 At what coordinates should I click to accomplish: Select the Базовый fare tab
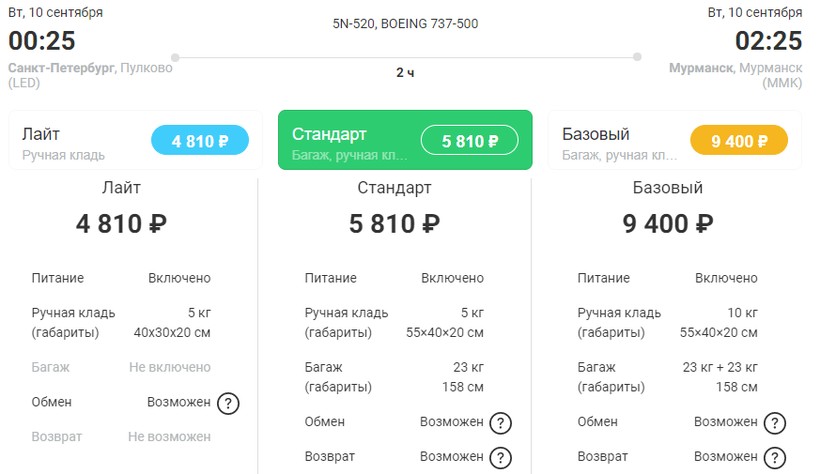[674, 141]
